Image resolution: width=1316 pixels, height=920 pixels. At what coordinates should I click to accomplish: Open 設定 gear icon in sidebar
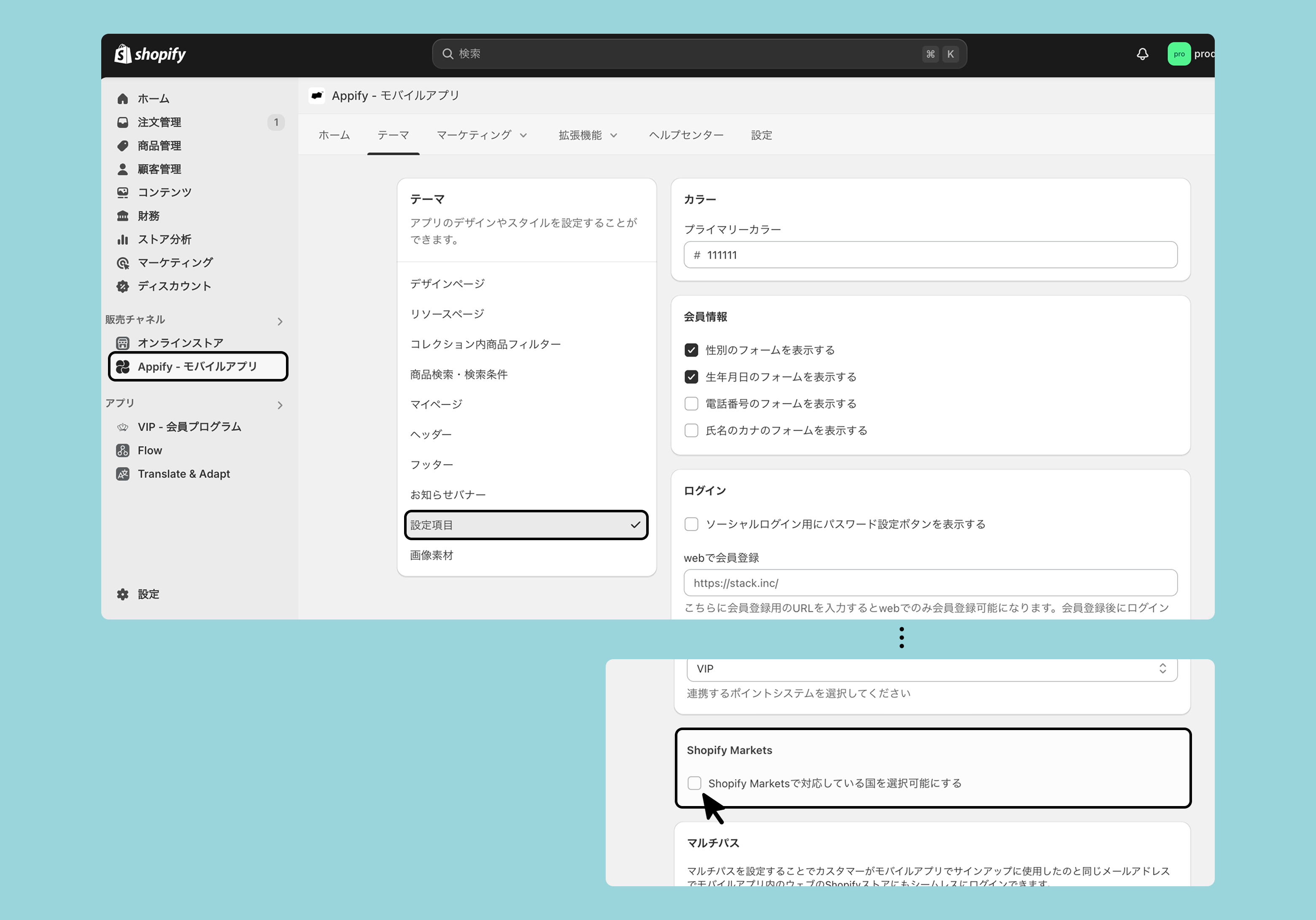point(123,594)
